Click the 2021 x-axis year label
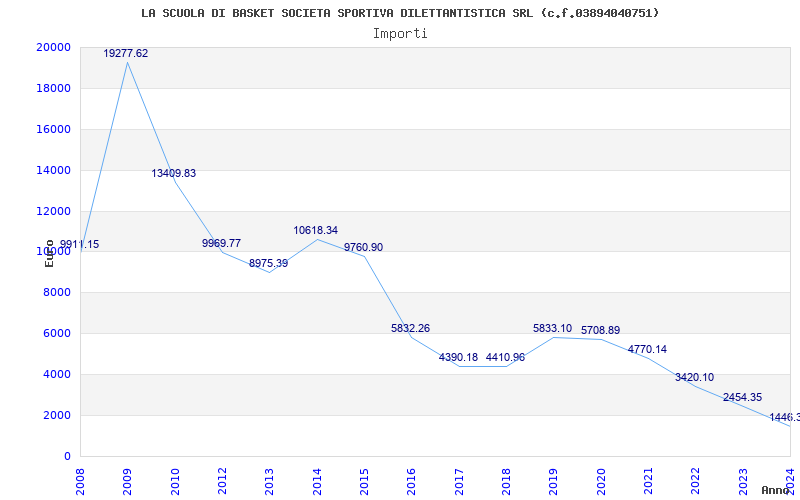The width and height of the screenshot is (800, 500). tap(648, 482)
